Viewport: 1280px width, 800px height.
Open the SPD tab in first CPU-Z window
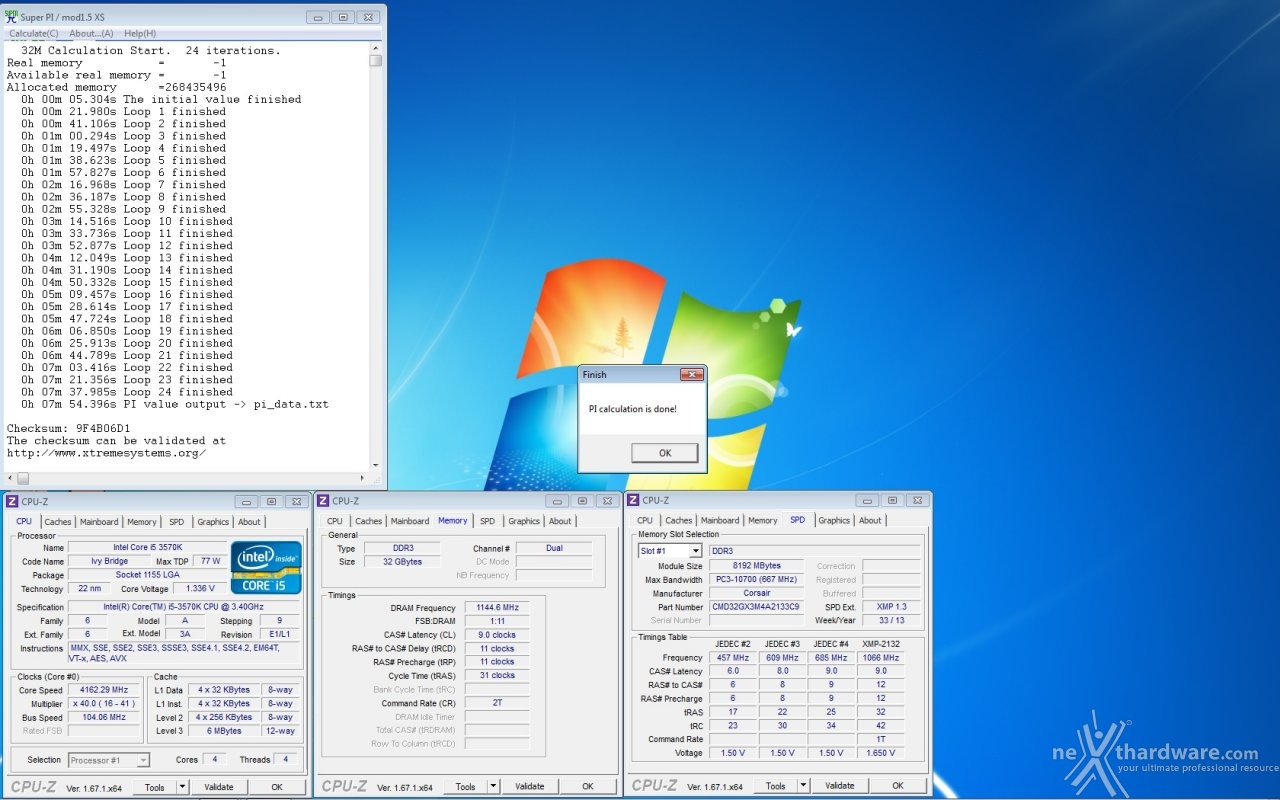click(x=176, y=522)
